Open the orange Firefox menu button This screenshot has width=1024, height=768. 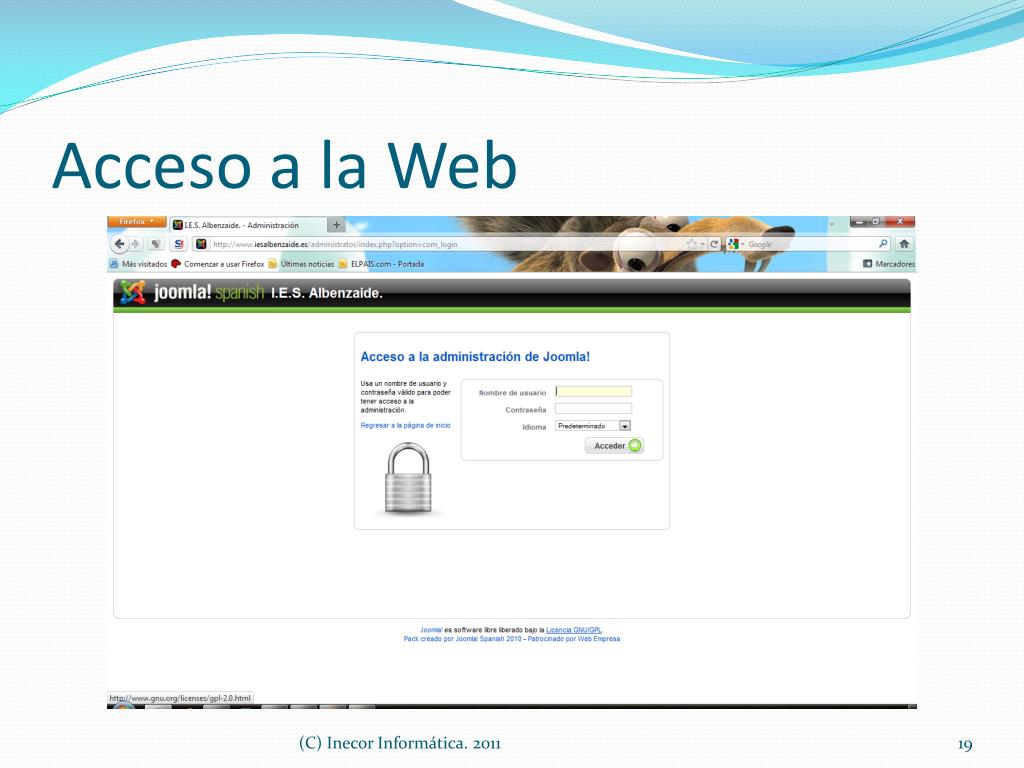tap(136, 222)
